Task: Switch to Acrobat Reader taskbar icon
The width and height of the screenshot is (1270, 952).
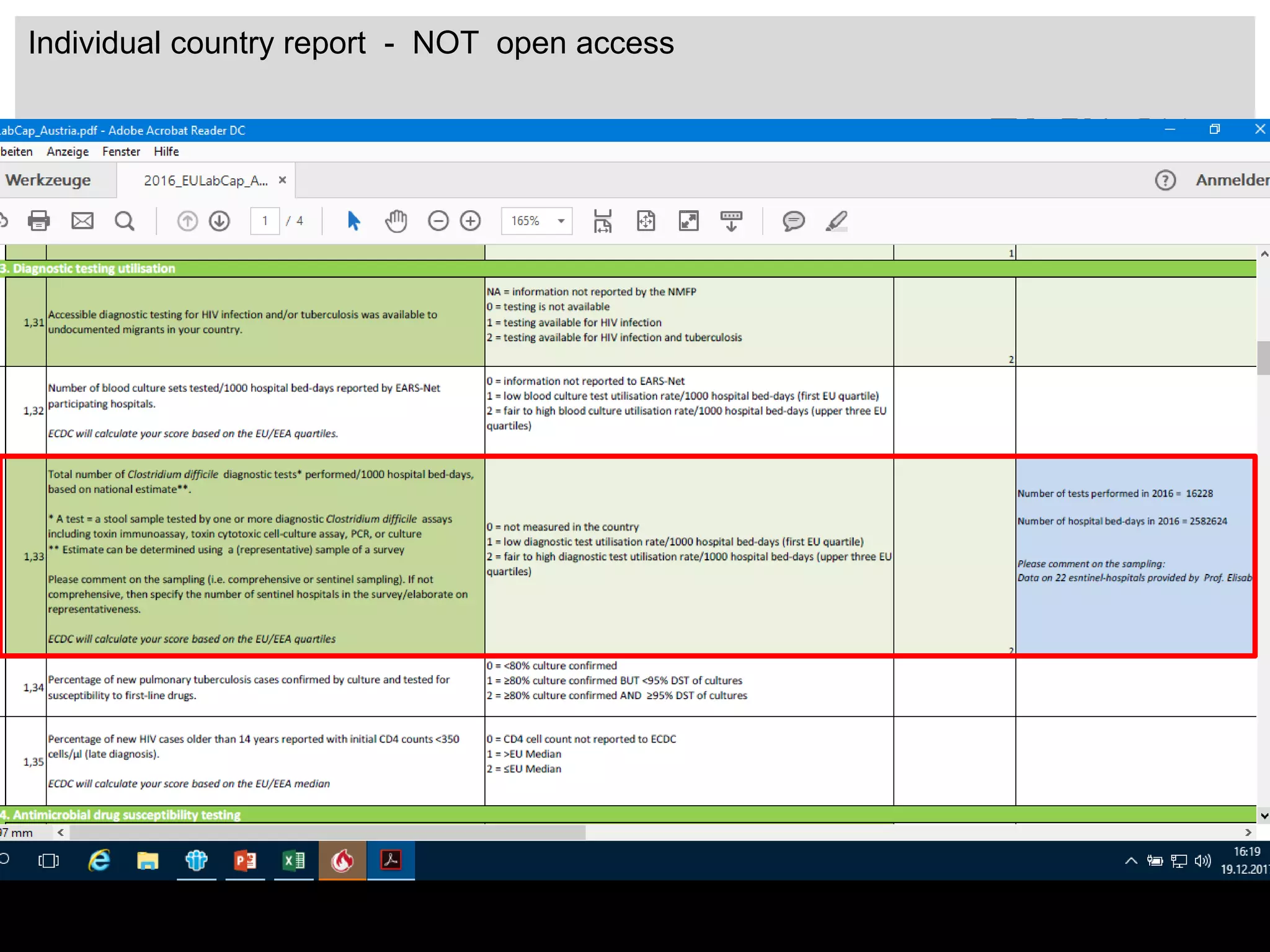Action: (391, 860)
